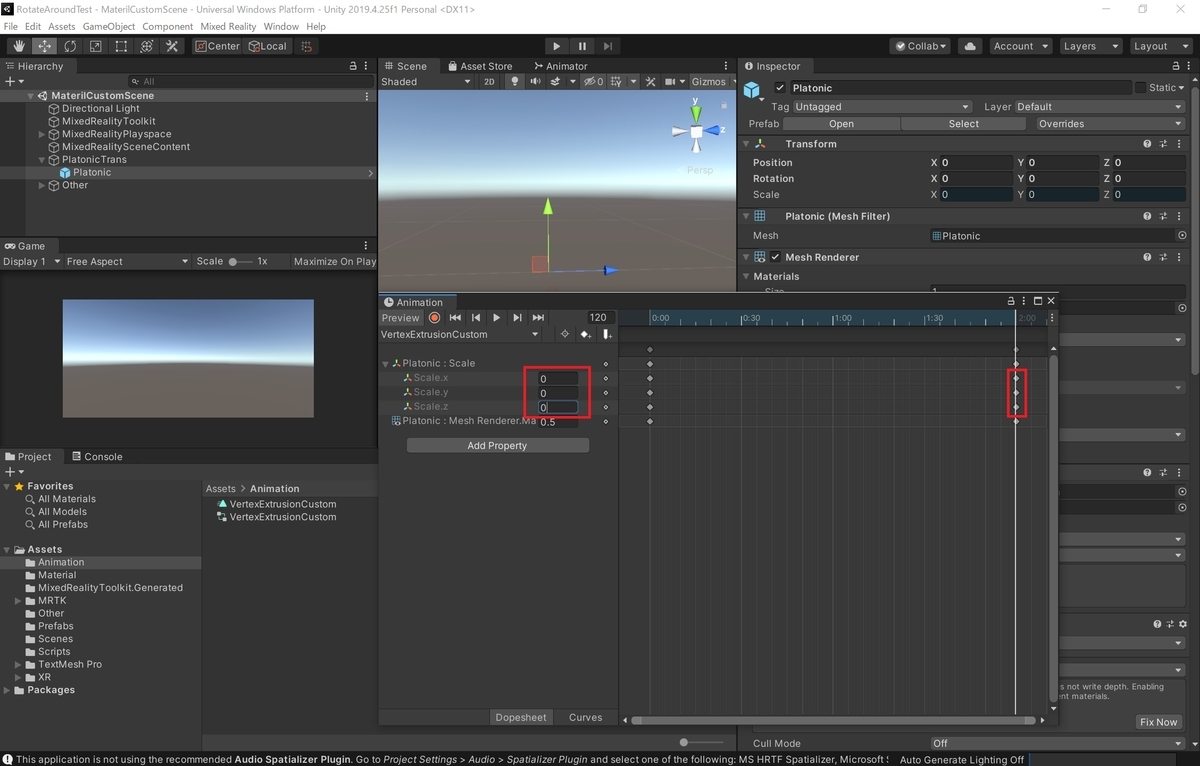Lock the Hierarchy panel

point(353,66)
